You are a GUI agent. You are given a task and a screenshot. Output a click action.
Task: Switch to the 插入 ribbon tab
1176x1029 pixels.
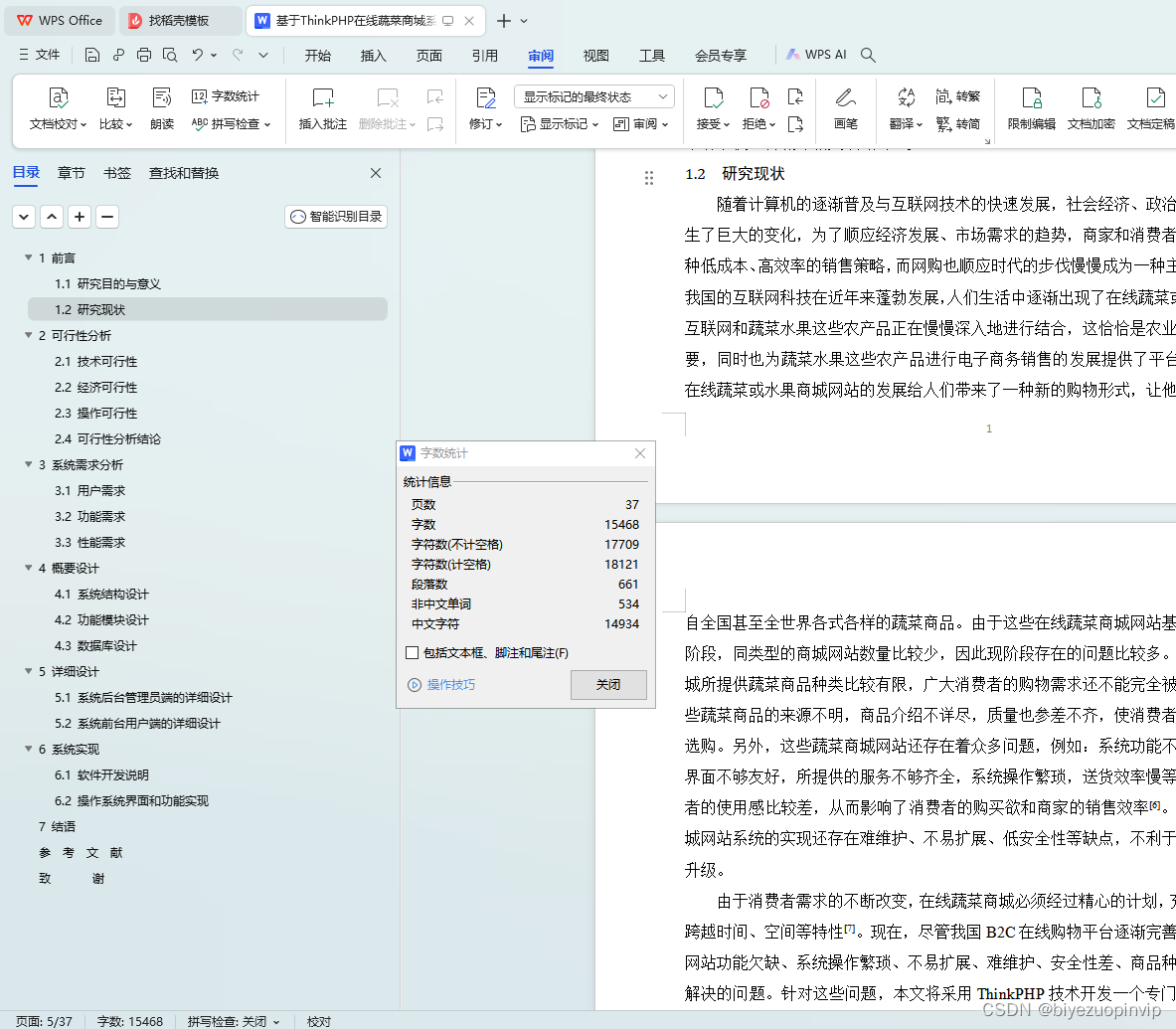(374, 56)
